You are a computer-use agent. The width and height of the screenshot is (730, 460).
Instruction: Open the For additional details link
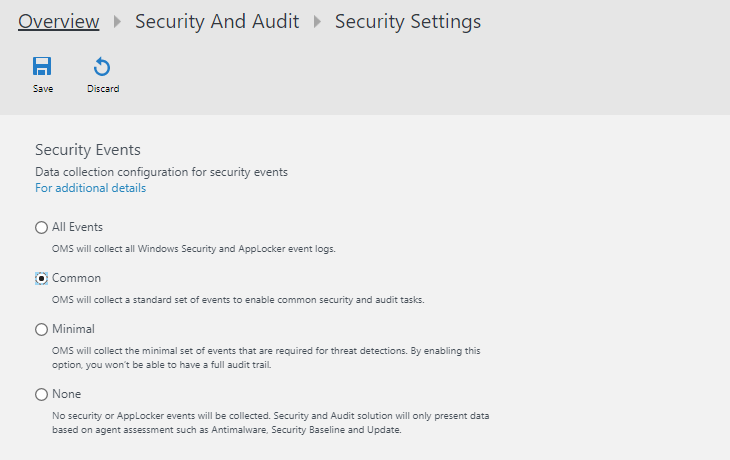point(90,188)
